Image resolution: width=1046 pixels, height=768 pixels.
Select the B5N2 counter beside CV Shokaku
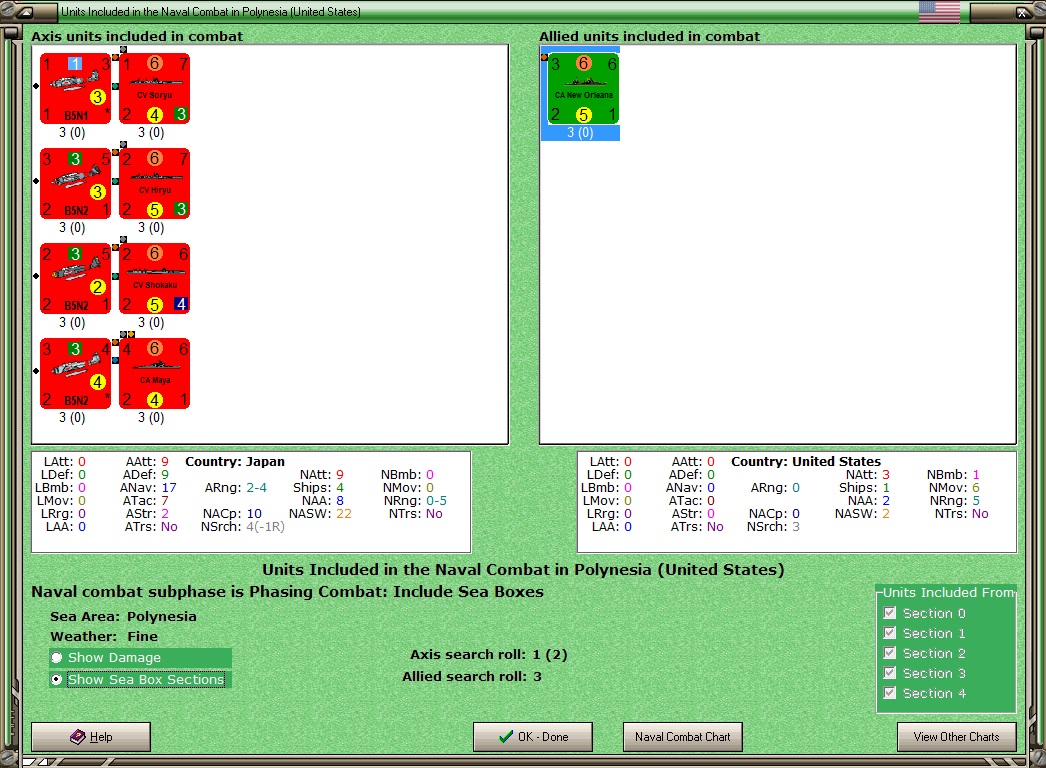tap(75, 278)
